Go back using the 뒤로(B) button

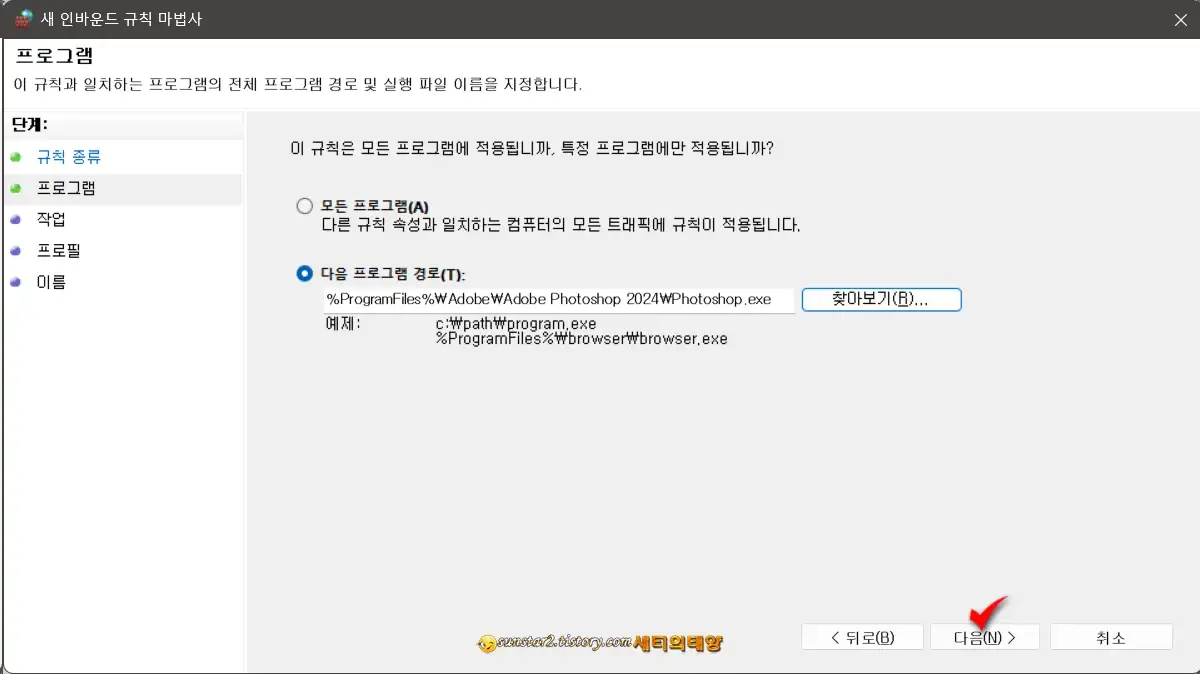(862, 636)
